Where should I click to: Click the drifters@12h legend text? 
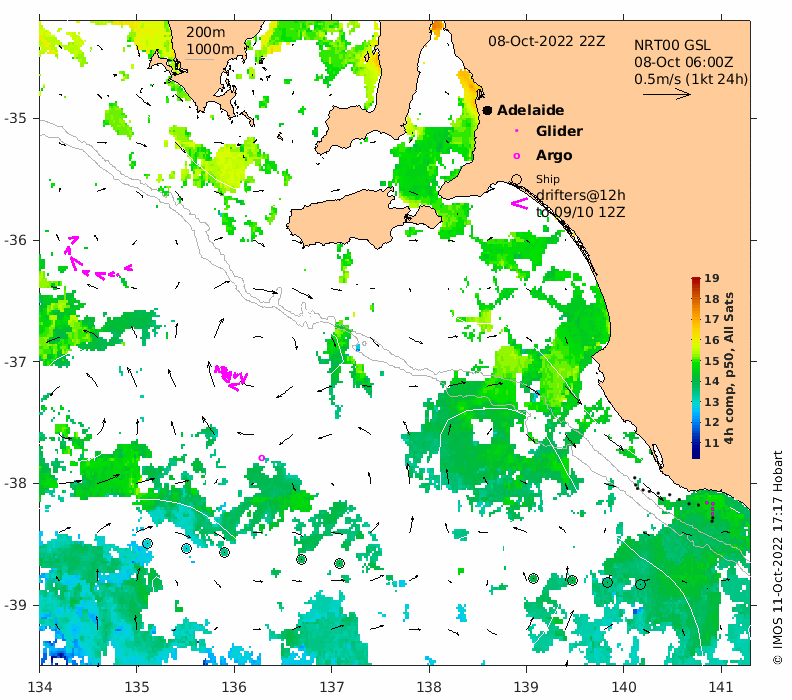[x=580, y=195]
